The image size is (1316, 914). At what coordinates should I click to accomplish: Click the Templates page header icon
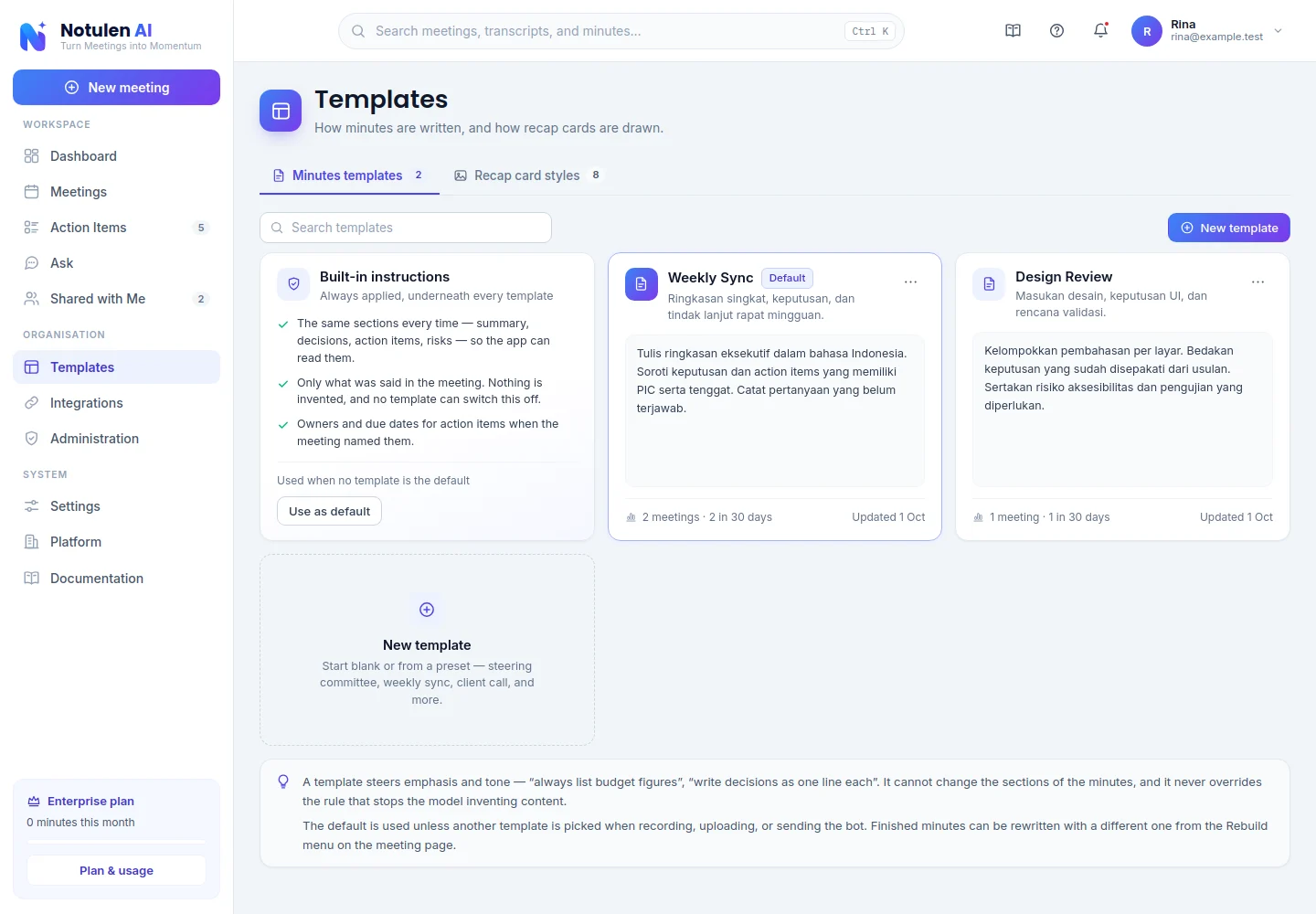tap(281, 111)
